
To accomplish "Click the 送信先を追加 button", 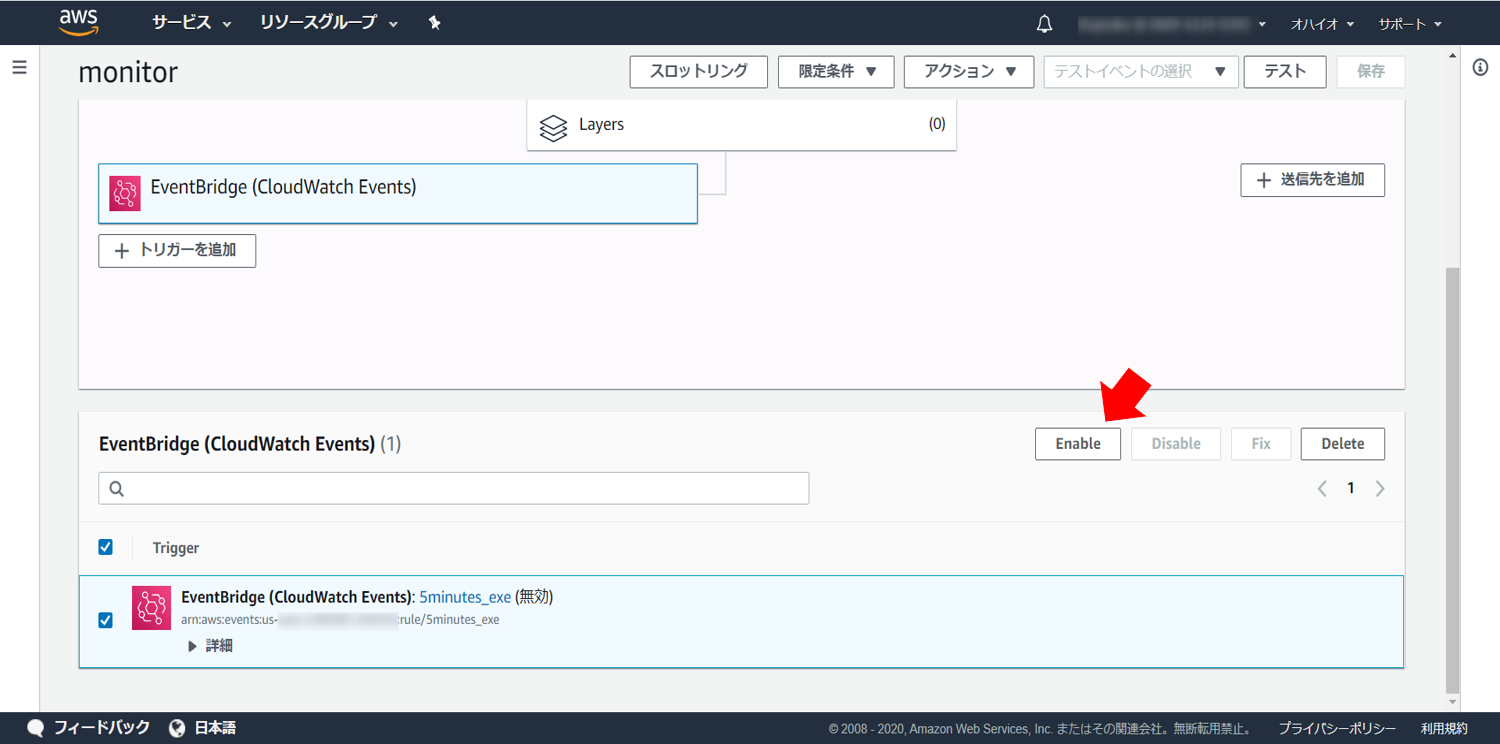I will [x=1313, y=180].
